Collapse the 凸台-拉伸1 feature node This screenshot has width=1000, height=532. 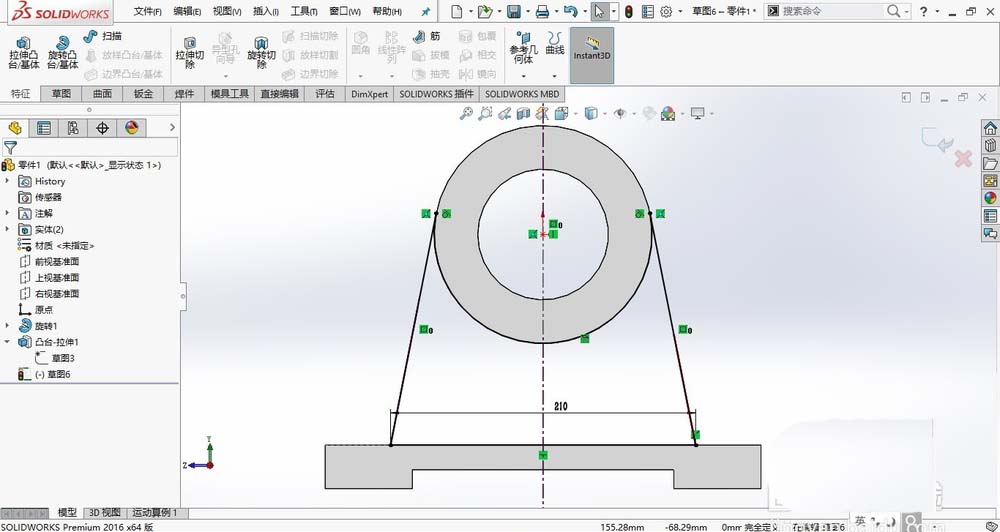(8, 342)
